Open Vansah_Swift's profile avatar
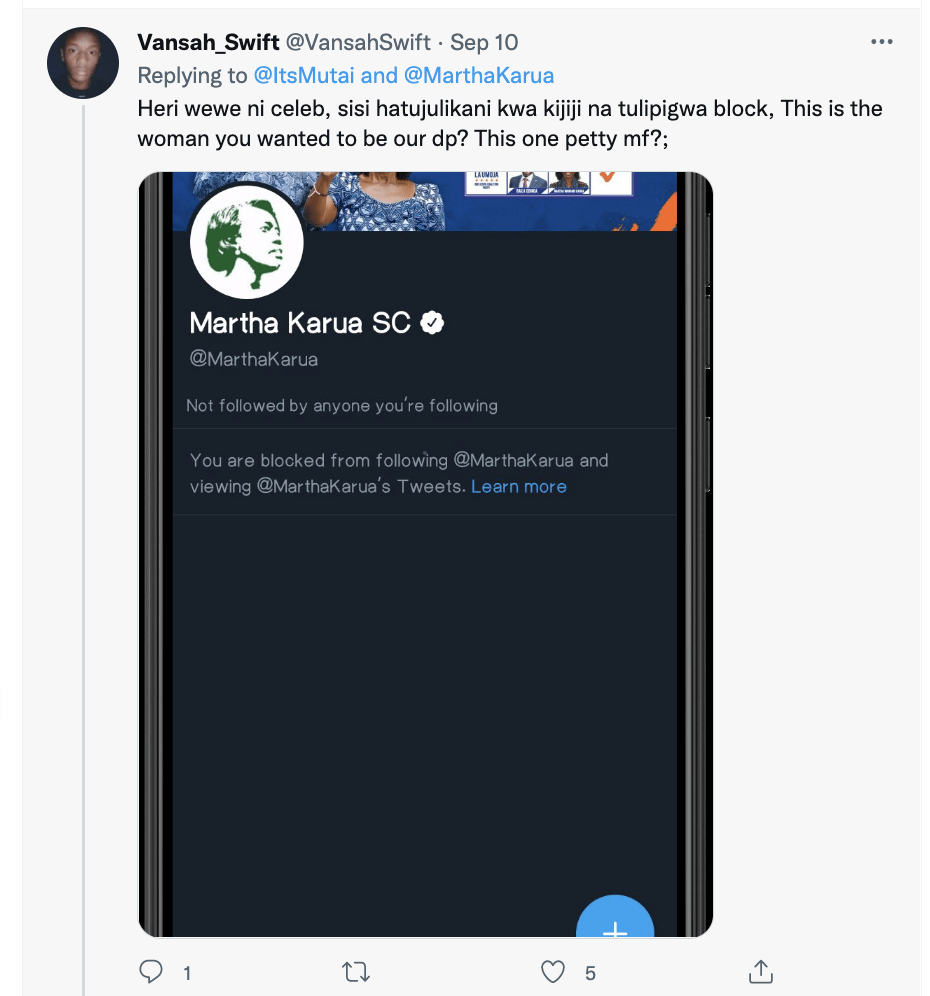This screenshot has height=996, width=930. pyautogui.click(x=83, y=62)
